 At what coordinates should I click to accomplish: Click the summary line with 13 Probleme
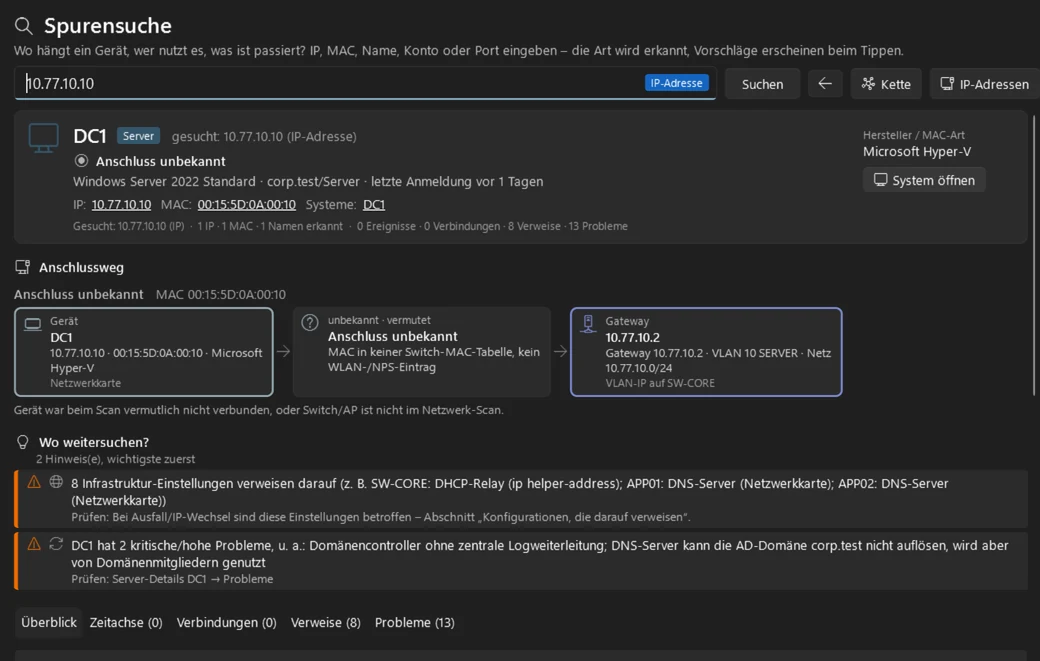pos(350,226)
